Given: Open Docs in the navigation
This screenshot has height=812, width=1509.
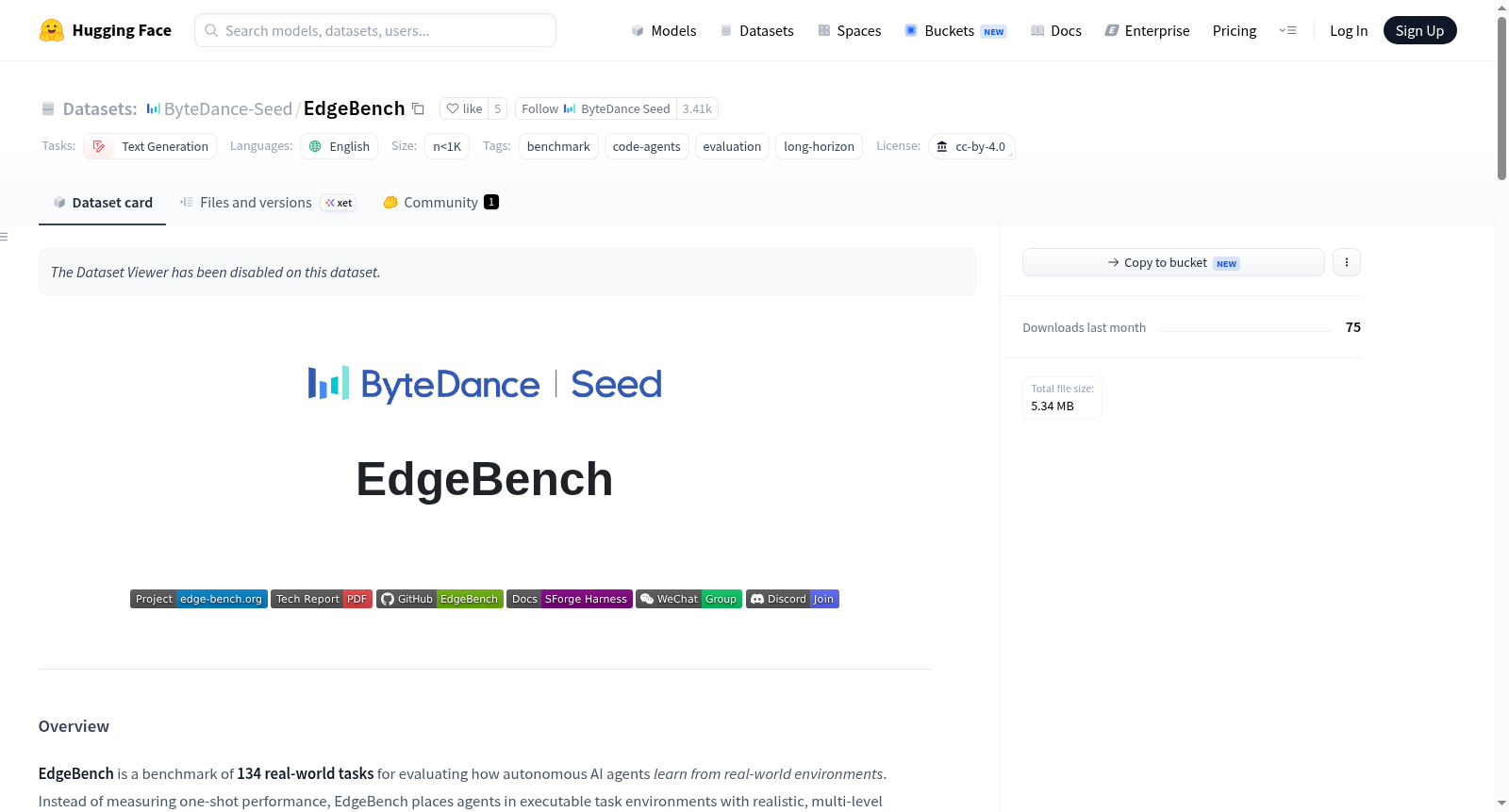Looking at the screenshot, I should (x=1055, y=30).
